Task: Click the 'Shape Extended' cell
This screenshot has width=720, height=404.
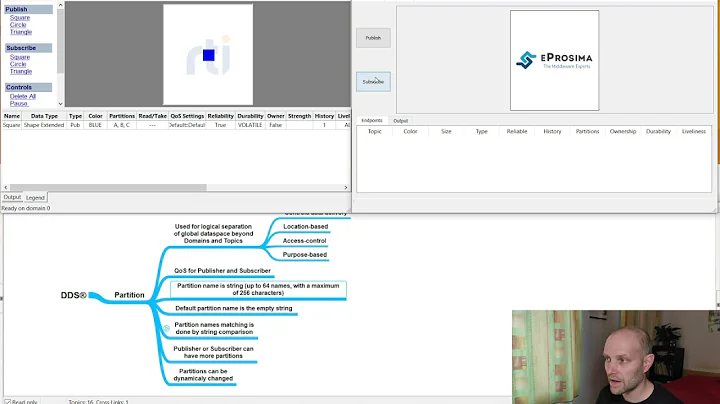Action: pyautogui.click(x=44, y=125)
